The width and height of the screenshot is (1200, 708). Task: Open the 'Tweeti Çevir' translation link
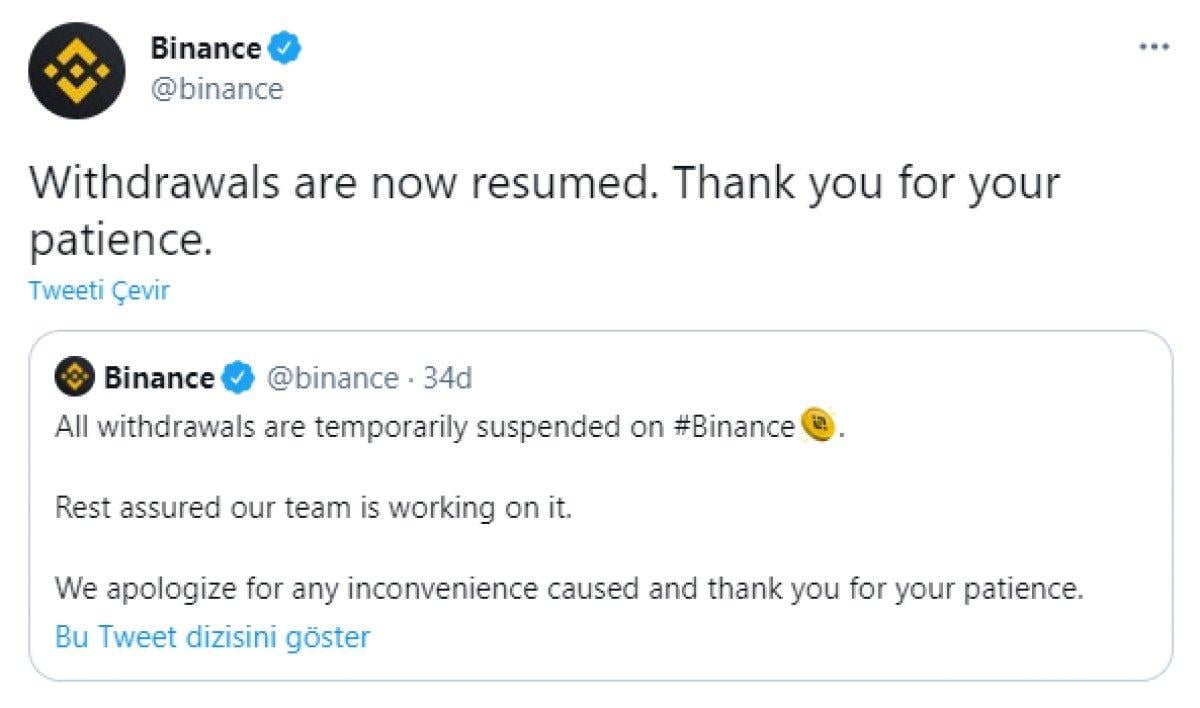[x=99, y=290]
